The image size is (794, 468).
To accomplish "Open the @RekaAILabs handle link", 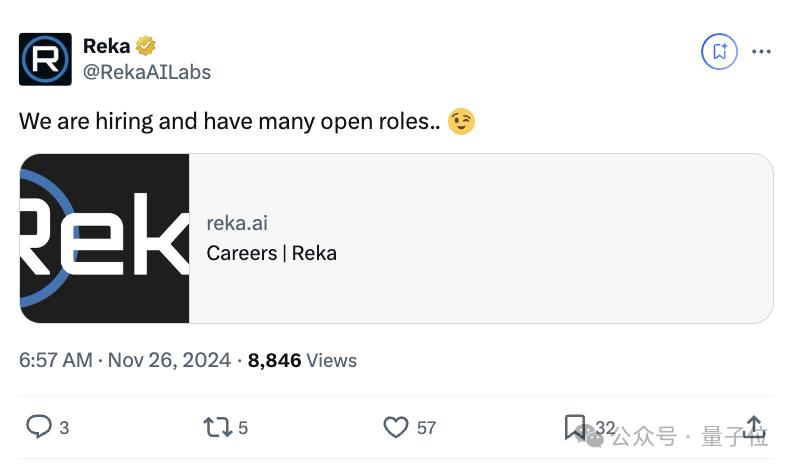I will click(147, 72).
